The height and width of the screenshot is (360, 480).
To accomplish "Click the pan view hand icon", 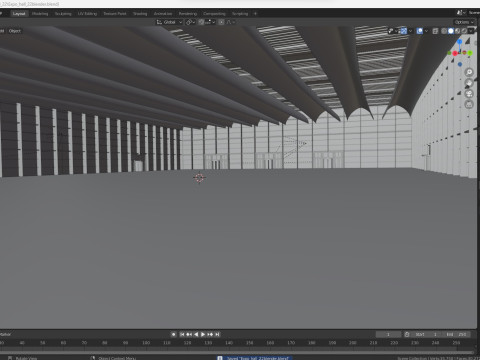I will click(469, 83).
